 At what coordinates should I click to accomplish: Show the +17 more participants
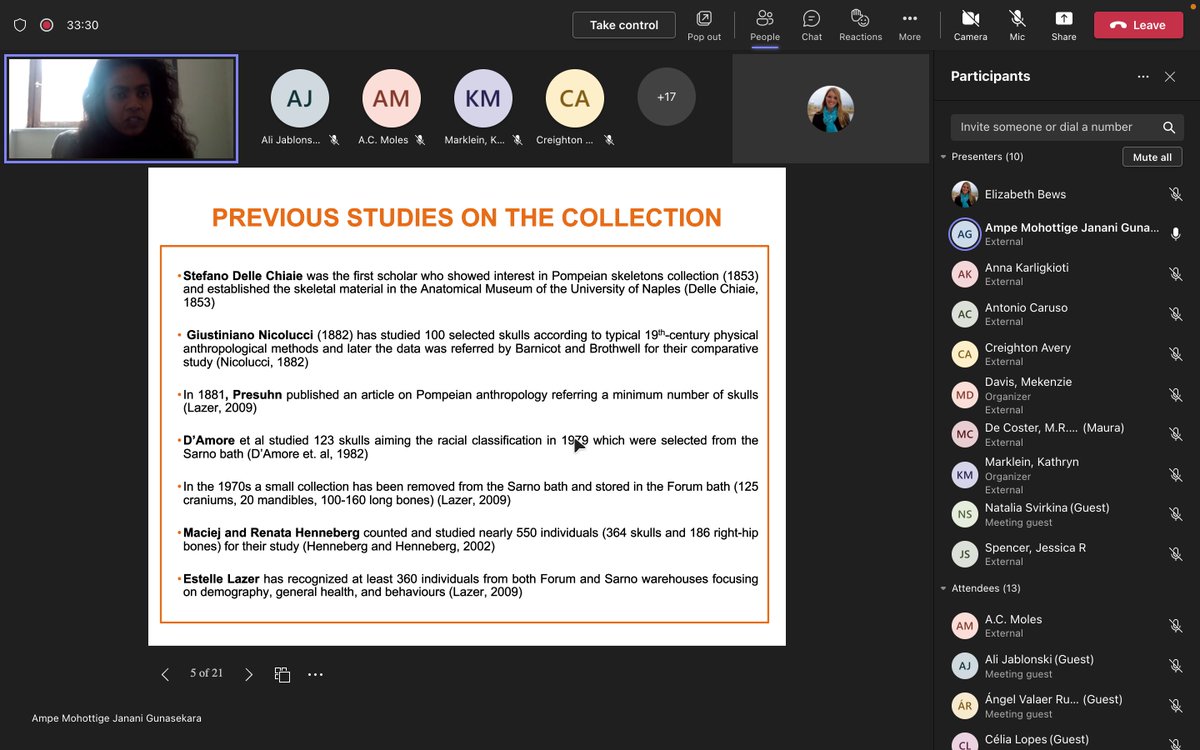(666, 97)
